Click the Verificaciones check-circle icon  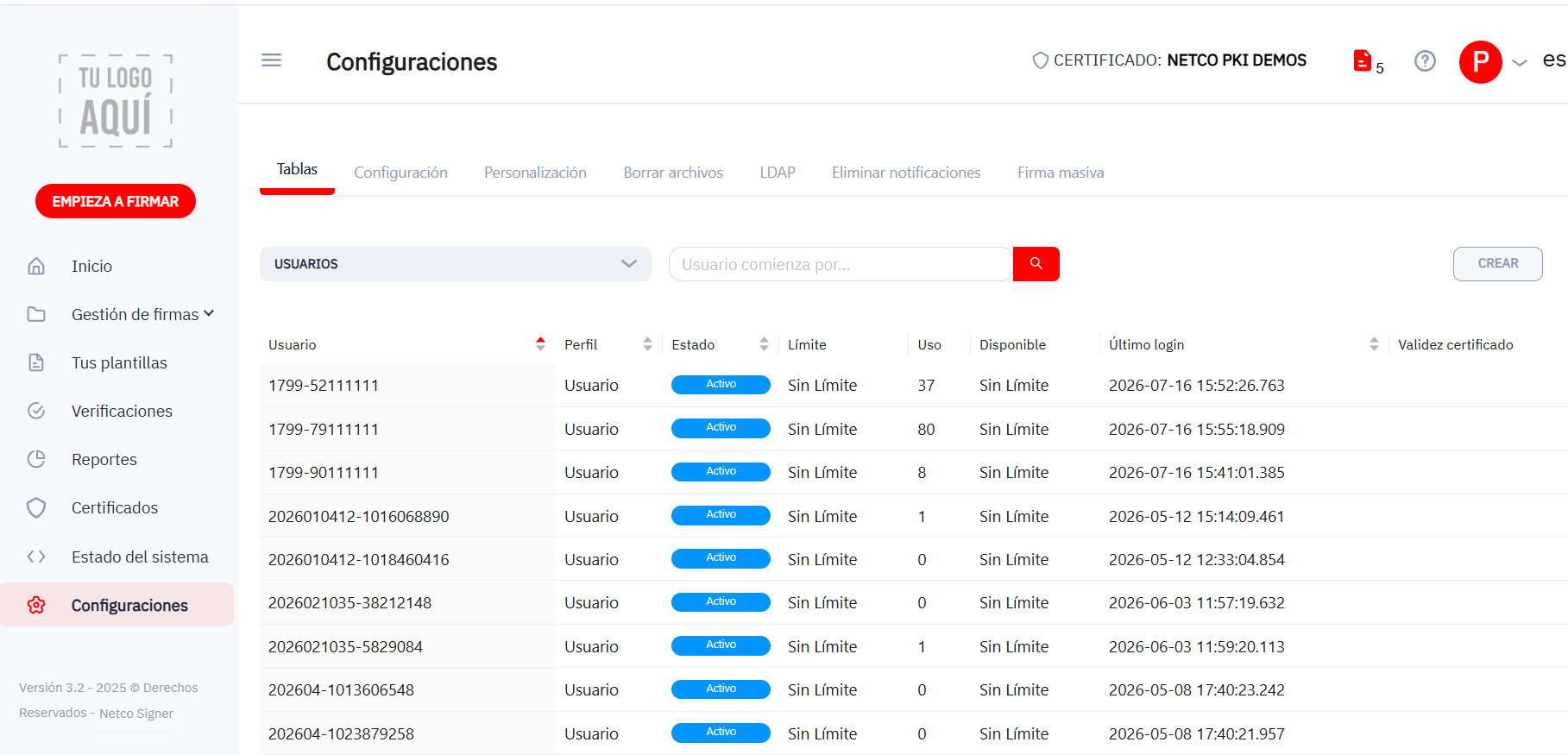(36, 411)
